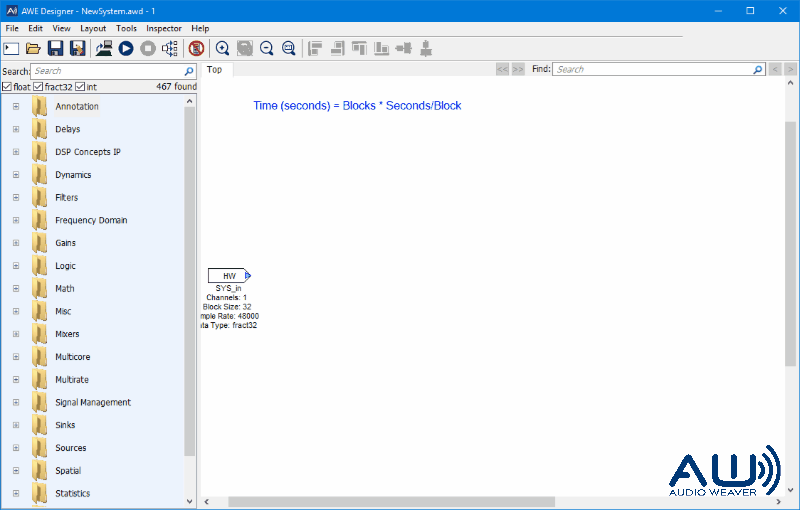Image resolution: width=800 pixels, height=510 pixels.
Task: Click the Align Right toolbar icon
Action: [x=337, y=48]
